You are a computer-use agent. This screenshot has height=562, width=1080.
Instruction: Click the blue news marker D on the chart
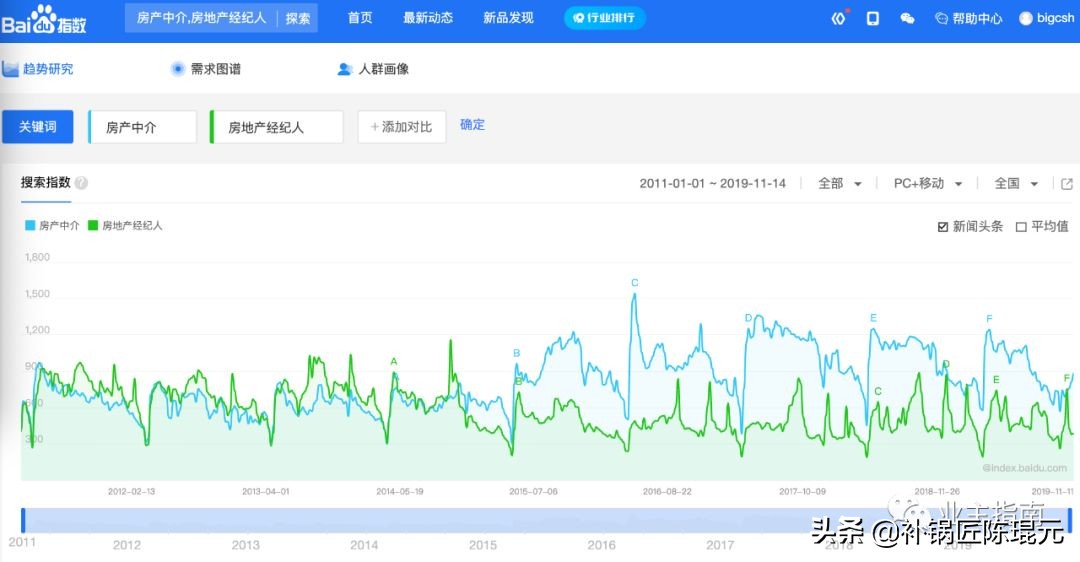748,318
